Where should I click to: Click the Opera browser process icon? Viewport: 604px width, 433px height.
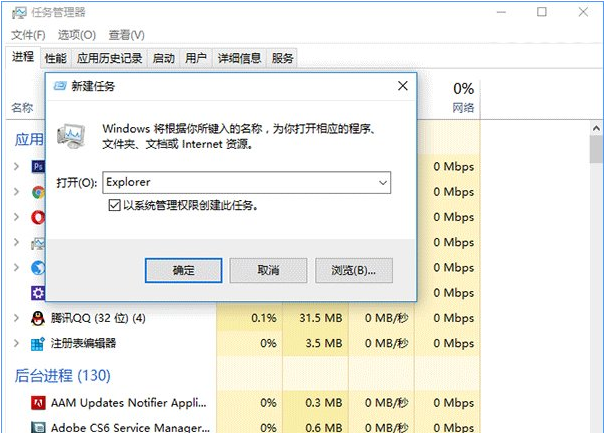pos(38,217)
